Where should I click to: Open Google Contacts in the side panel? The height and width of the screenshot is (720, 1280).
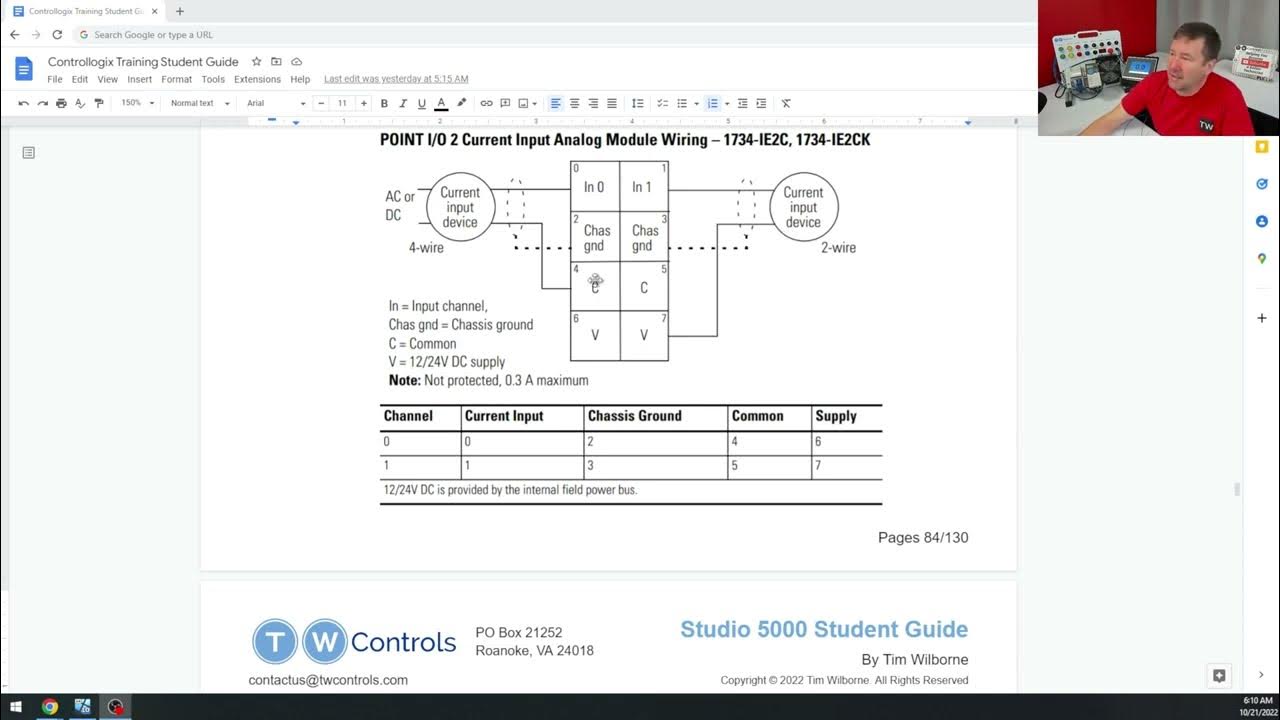point(1262,221)
